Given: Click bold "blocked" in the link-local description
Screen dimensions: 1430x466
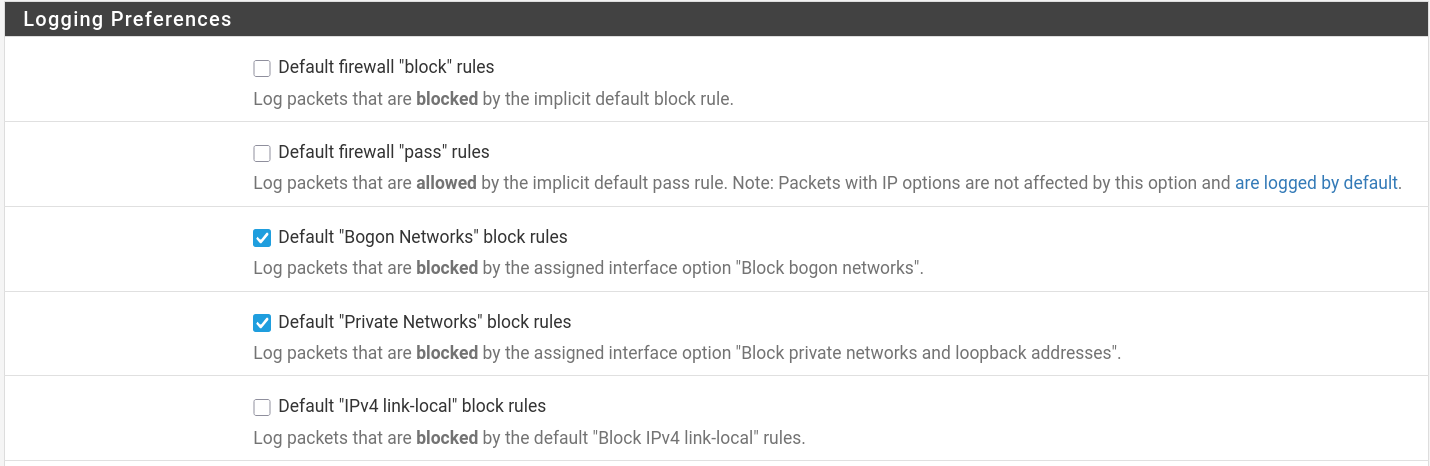Looking at the screenshot, I should (x=446, y=438).
